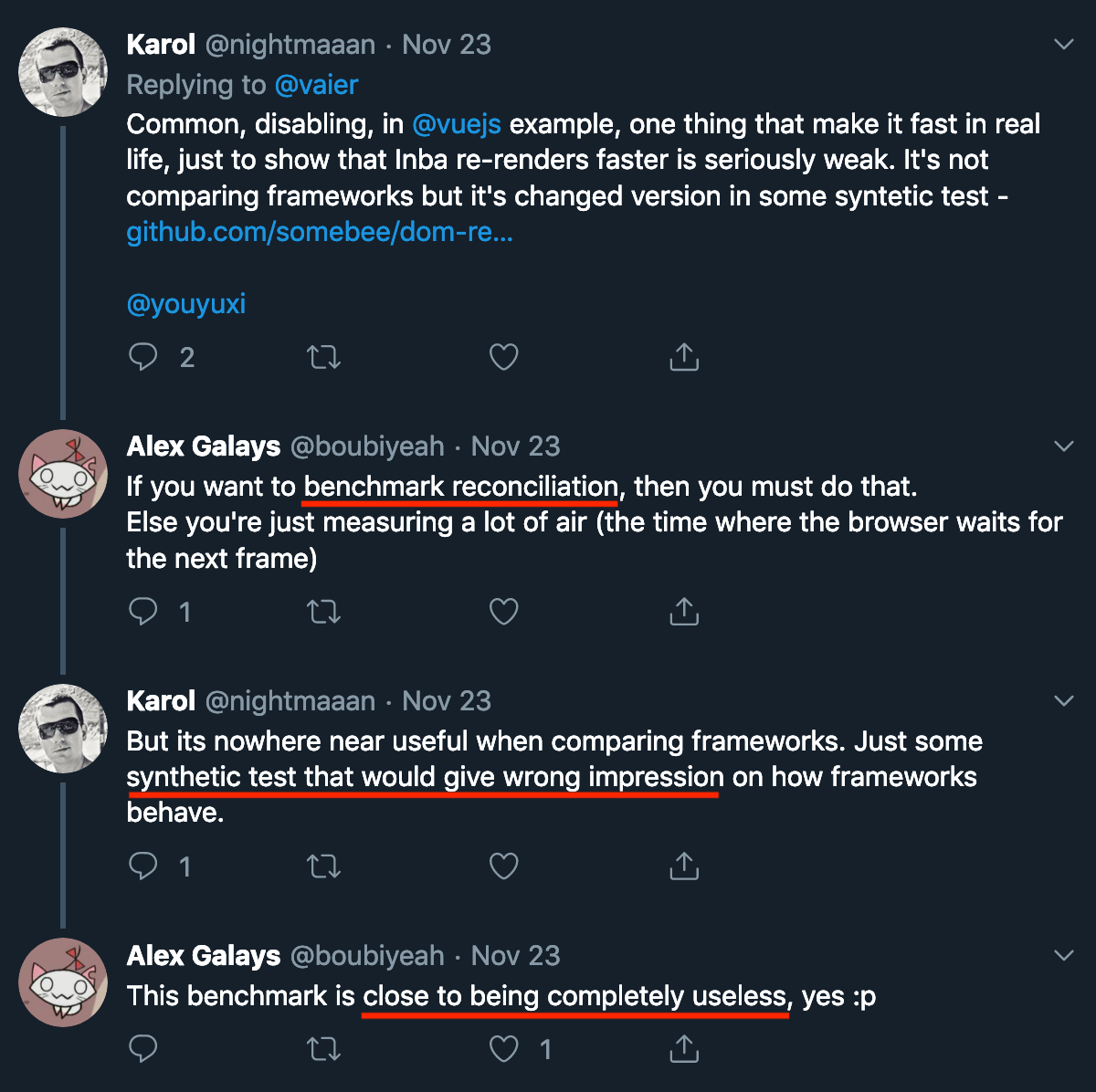Like Alex Galays' 'completely useless' tweet

click(x=504, y=1049)
